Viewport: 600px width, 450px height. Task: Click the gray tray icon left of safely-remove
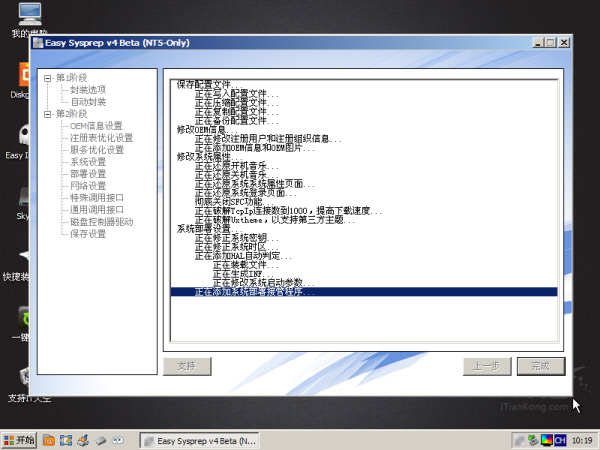519,440
